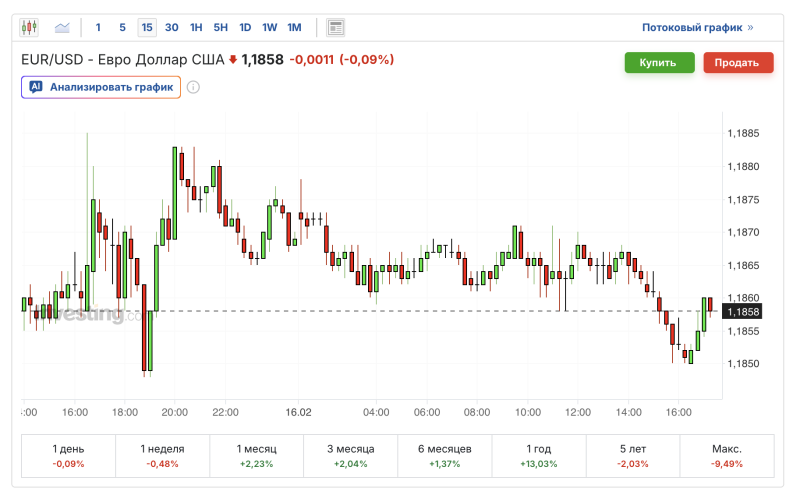Select the 15 minute interval
The height and width of the screenshot is (495, 800).
coord(147,27)
